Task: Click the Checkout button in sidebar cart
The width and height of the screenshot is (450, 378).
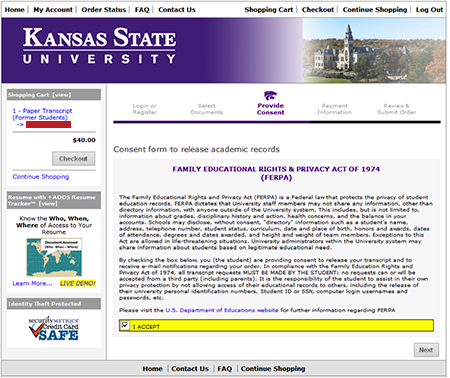Action: point(73,159)
